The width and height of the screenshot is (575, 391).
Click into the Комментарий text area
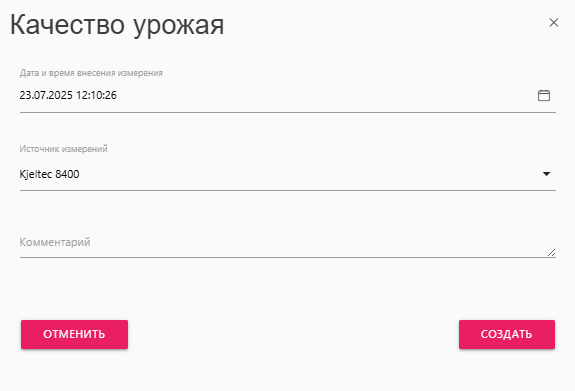coord(288,242)
